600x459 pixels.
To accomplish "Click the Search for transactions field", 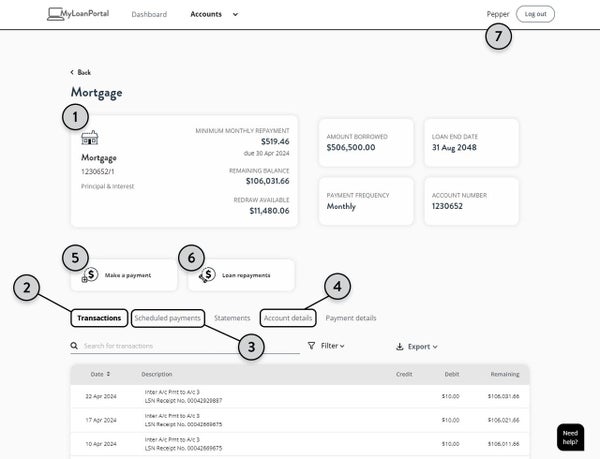I will click(185, 346).
